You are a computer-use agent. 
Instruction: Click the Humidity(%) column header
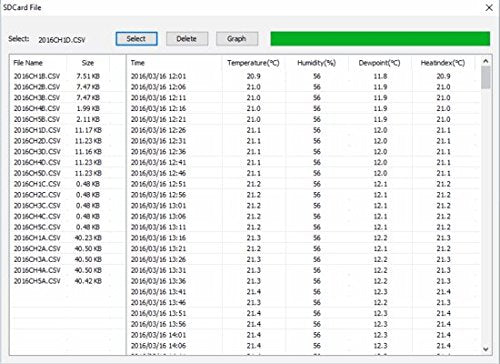click(317, 63)
